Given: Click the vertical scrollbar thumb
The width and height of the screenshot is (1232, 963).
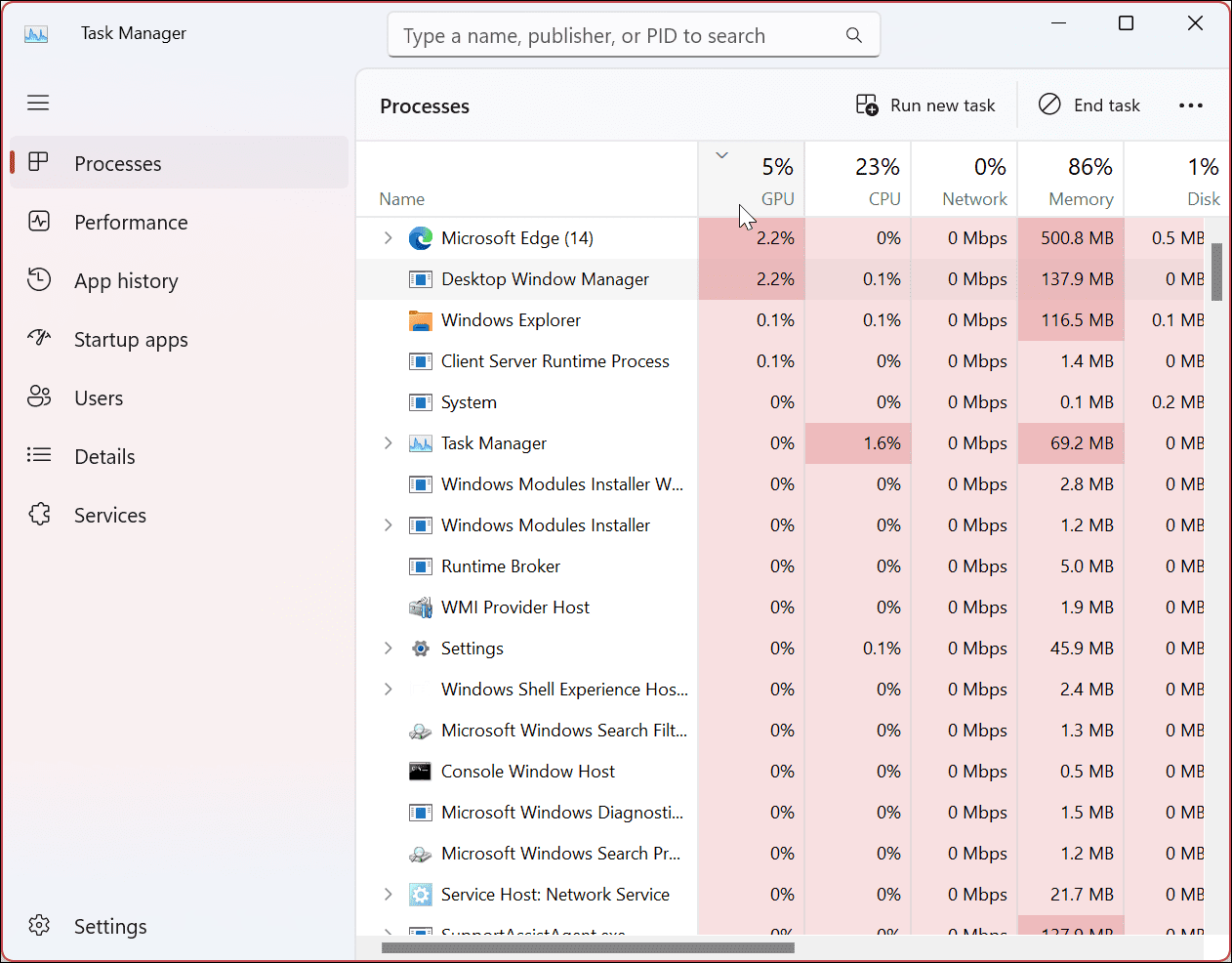Looking at the screenshot, I should [1217, 272].
